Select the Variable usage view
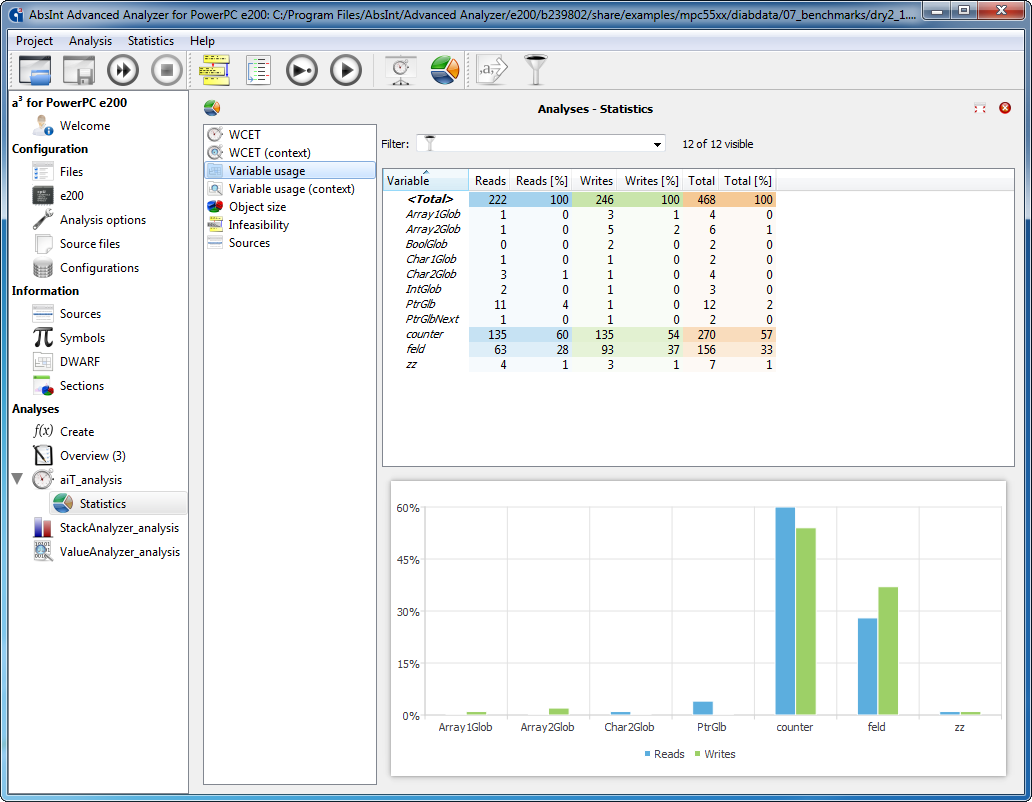This screenshot has width=1032, height=802. (x=290, y=170)
